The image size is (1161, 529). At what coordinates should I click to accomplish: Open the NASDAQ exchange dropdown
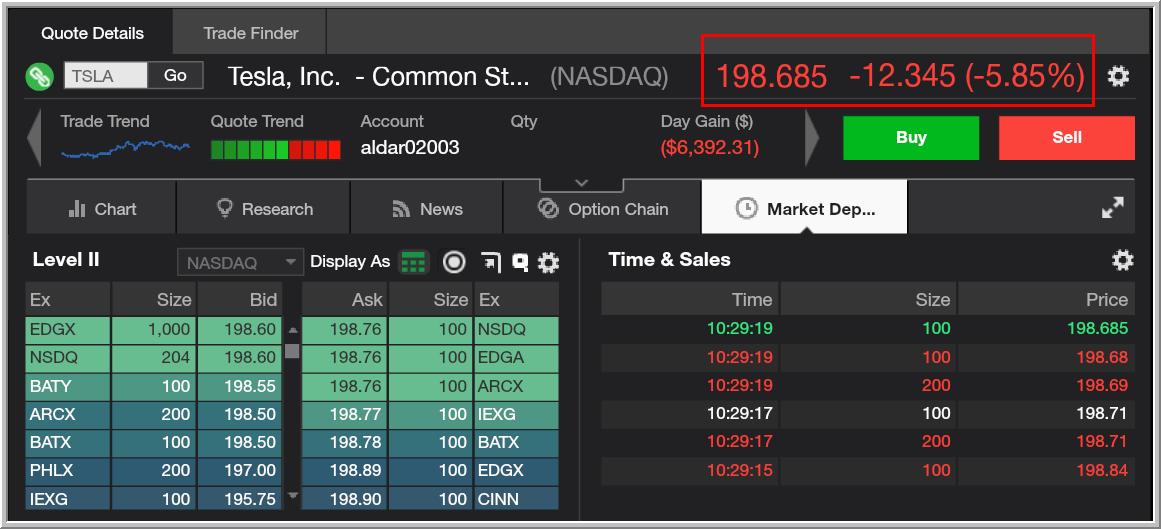241,262
